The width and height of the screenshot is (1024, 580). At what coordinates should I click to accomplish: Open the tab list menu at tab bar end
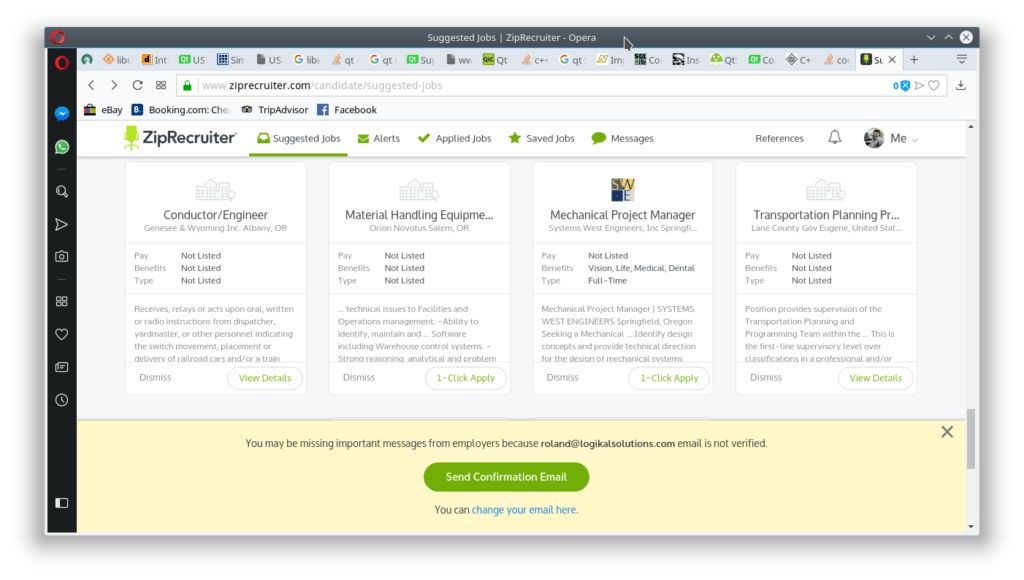click(x=962, y=59)
